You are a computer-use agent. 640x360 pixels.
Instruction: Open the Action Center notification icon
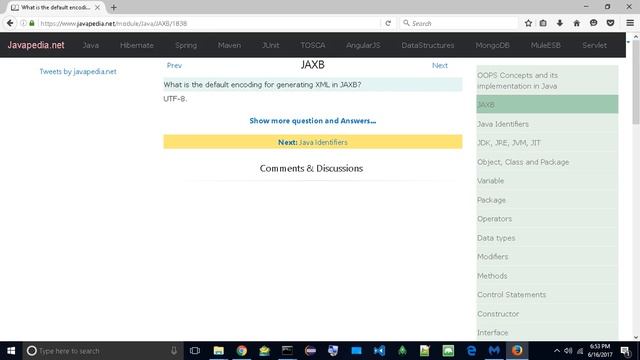(x=625, y=351)
